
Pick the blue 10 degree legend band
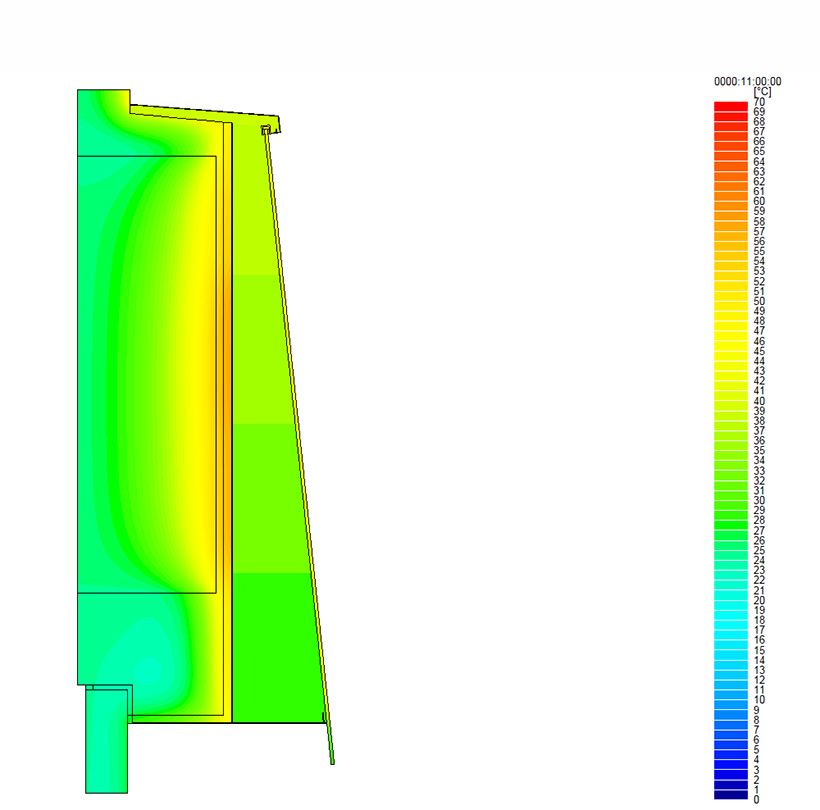click(732, 698)
